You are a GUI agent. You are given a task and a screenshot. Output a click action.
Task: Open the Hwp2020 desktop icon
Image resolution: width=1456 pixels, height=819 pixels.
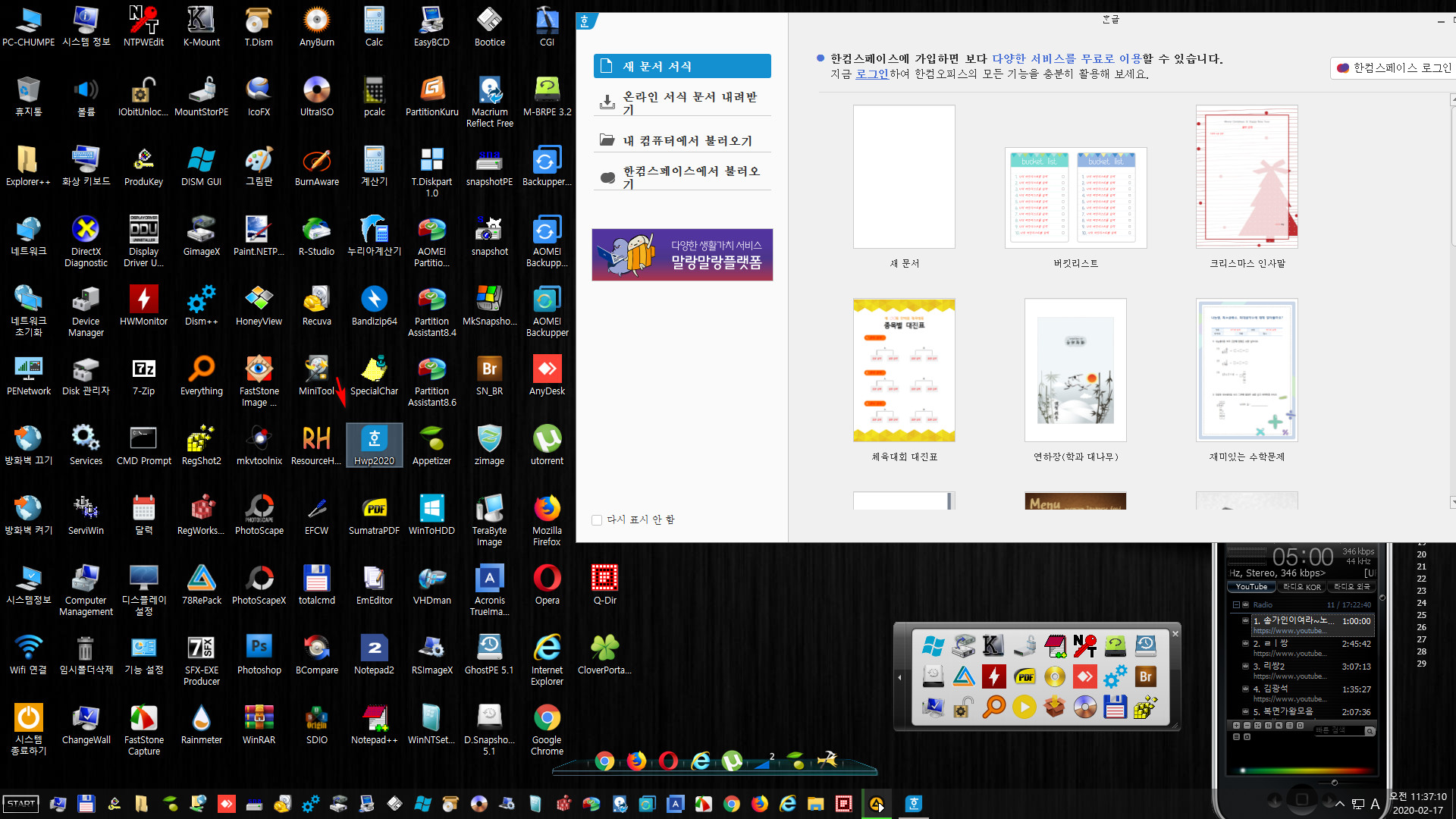click(374, 445)
